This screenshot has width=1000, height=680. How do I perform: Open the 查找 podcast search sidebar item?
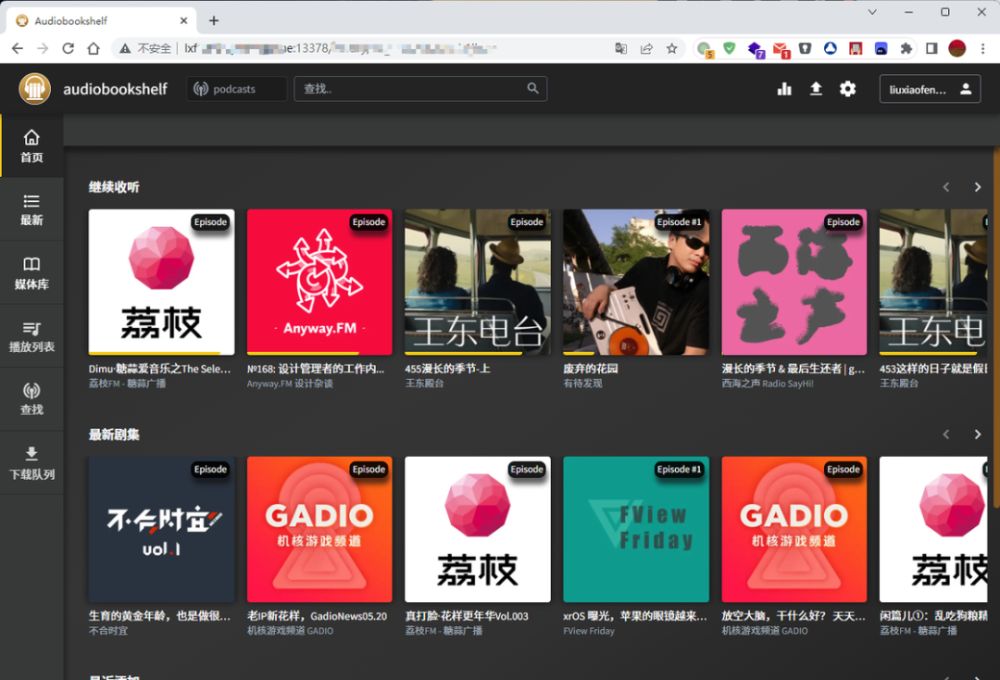32,399
